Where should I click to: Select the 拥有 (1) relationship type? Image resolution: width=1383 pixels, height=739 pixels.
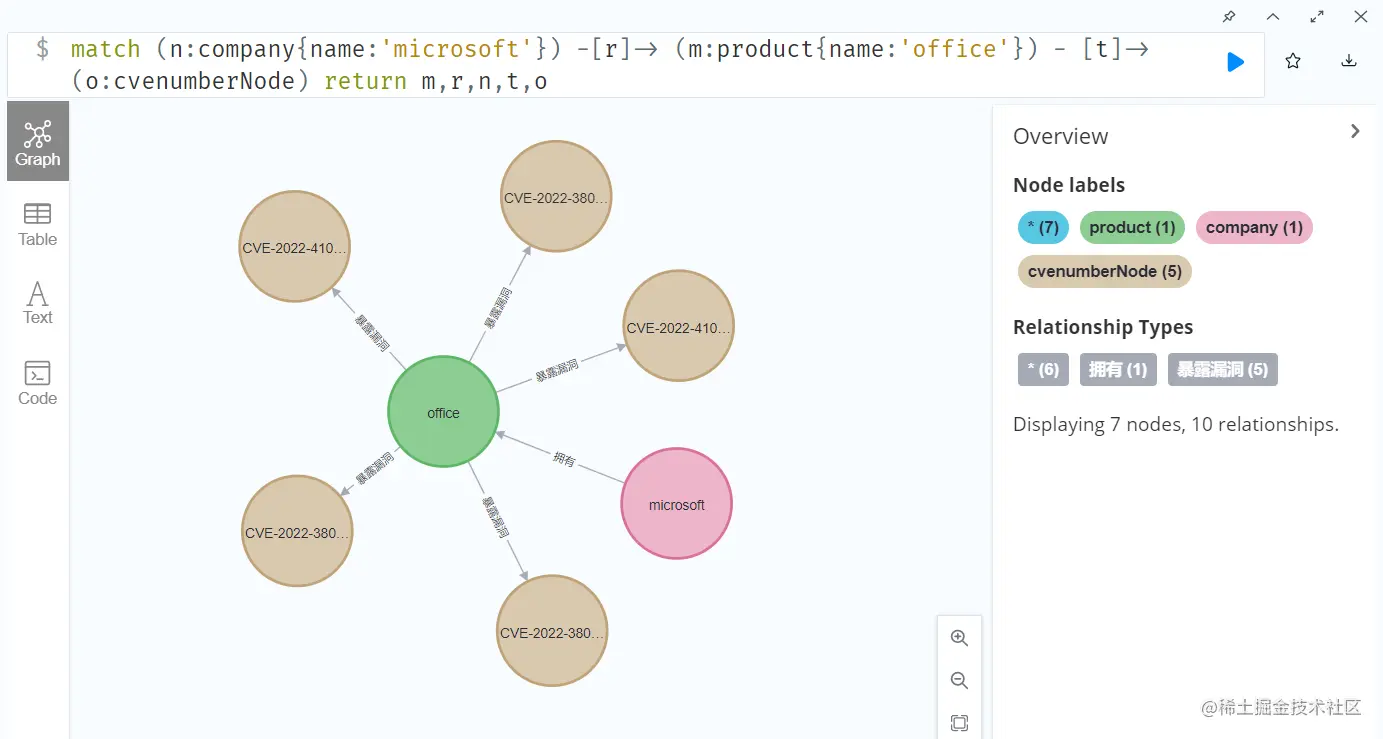[x=1118, y=370]
